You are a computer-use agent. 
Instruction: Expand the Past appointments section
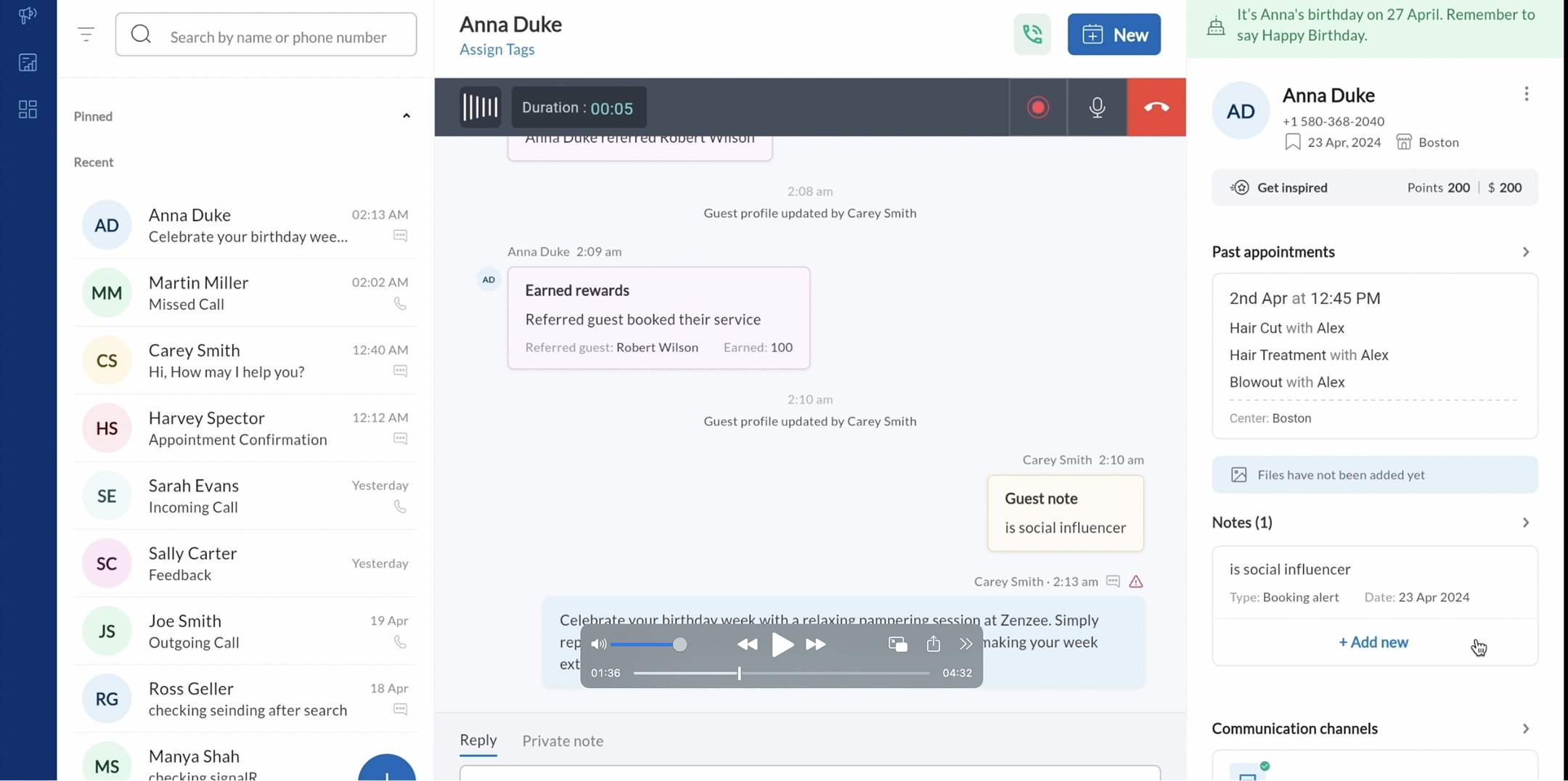(x=1526, y=252)
